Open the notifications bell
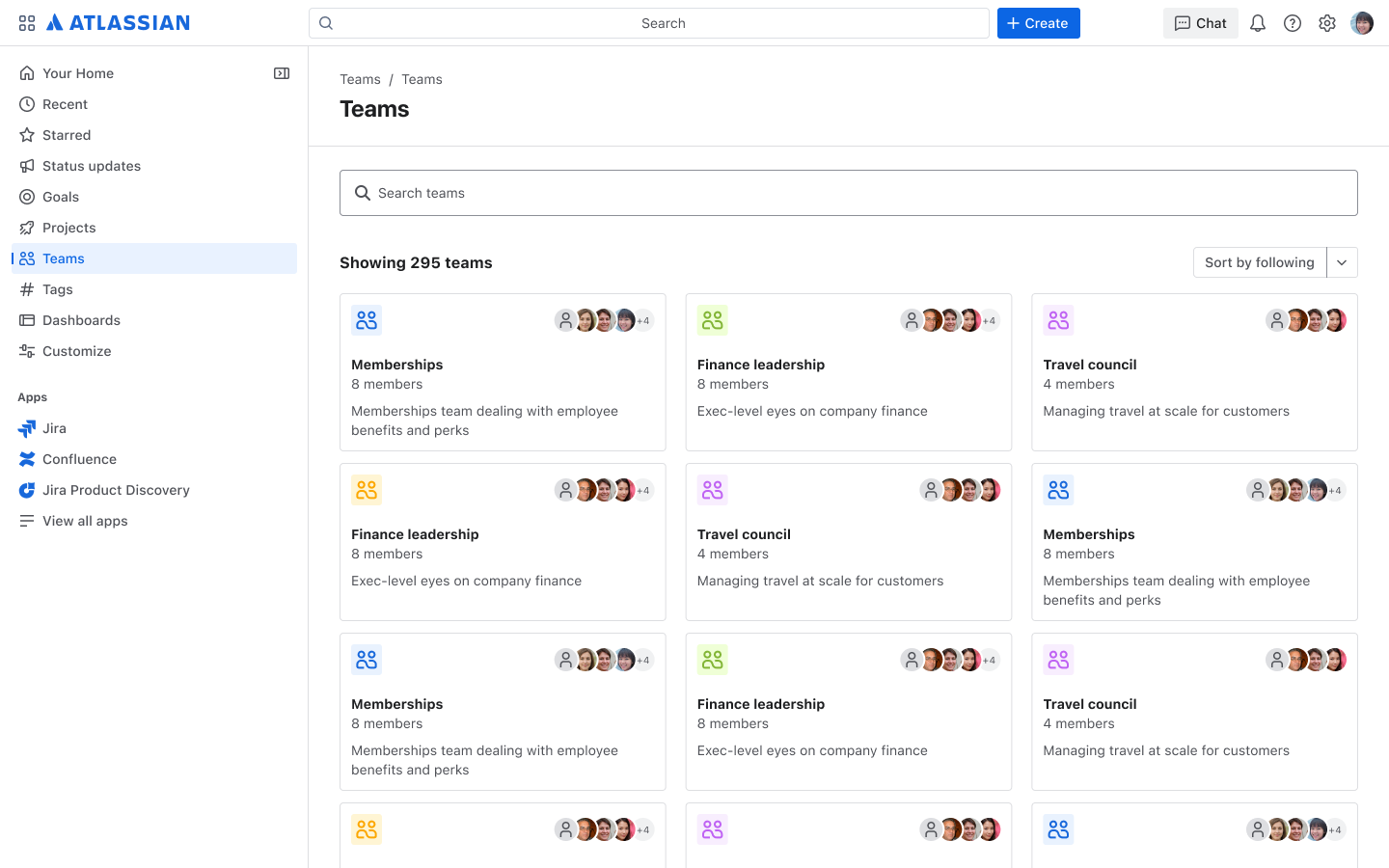Viewport: 1389px width, 868px height. (x=1258, y=22)
